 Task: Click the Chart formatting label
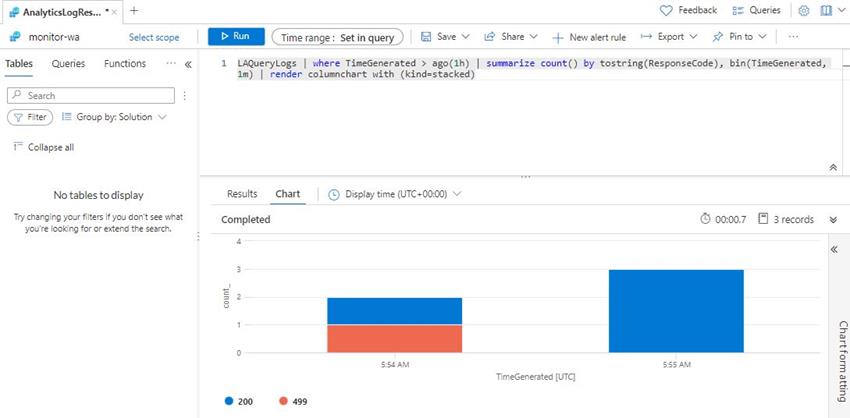[842, 361]
